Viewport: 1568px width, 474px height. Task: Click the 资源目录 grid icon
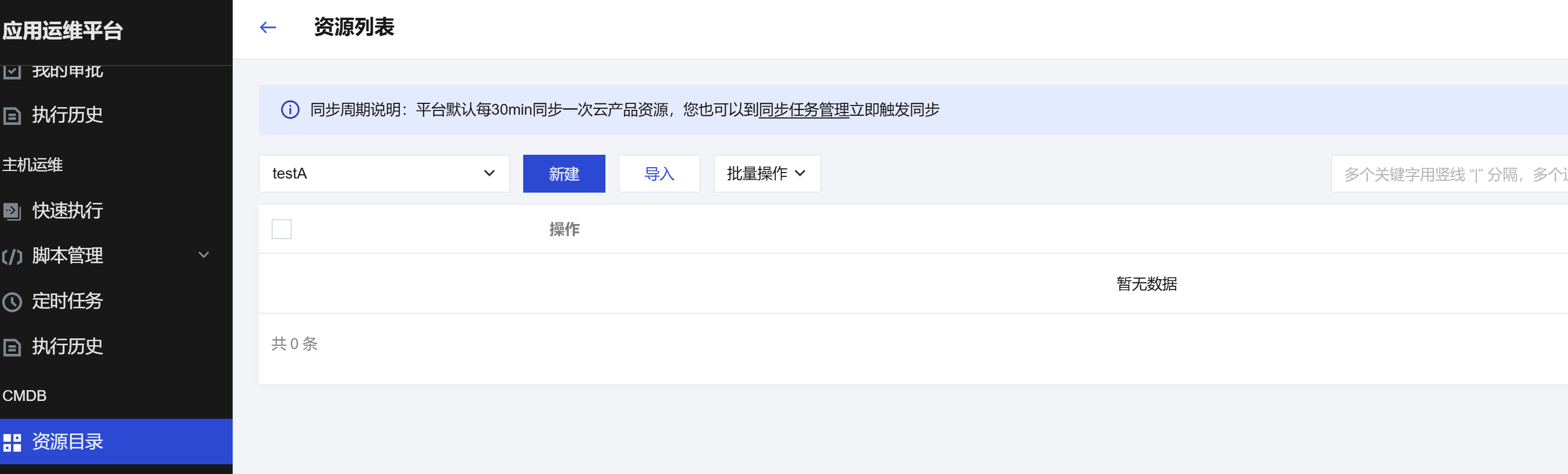[x=12, y=442]
